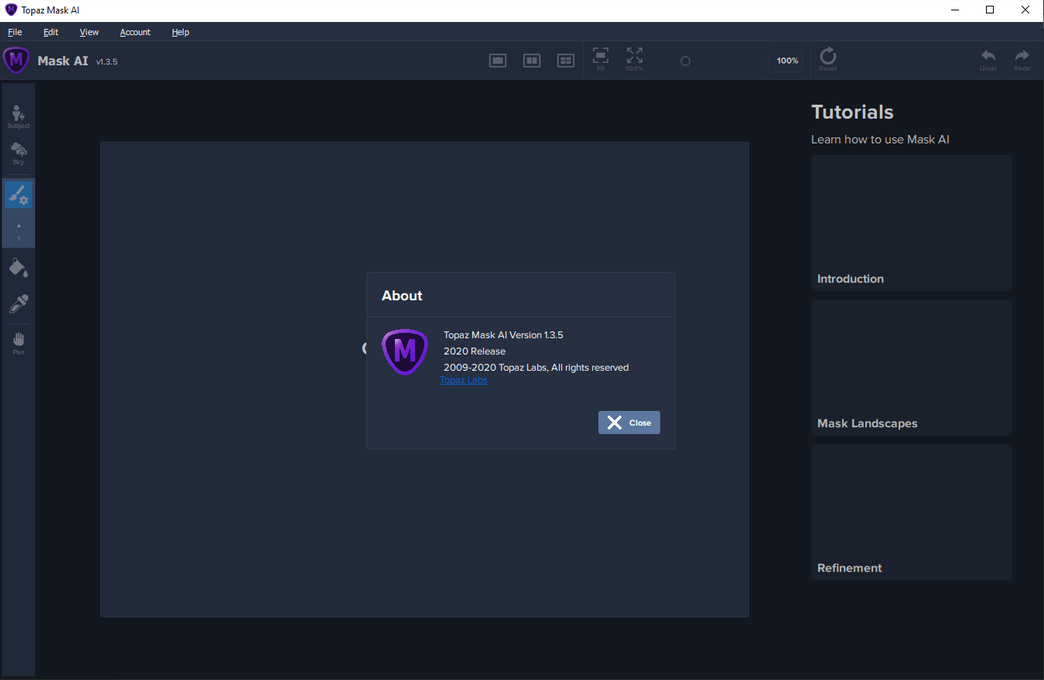This screenshot has height=680, width=1044.
Task: Select the Subject auto-detect tool
Action: (19, 117)
